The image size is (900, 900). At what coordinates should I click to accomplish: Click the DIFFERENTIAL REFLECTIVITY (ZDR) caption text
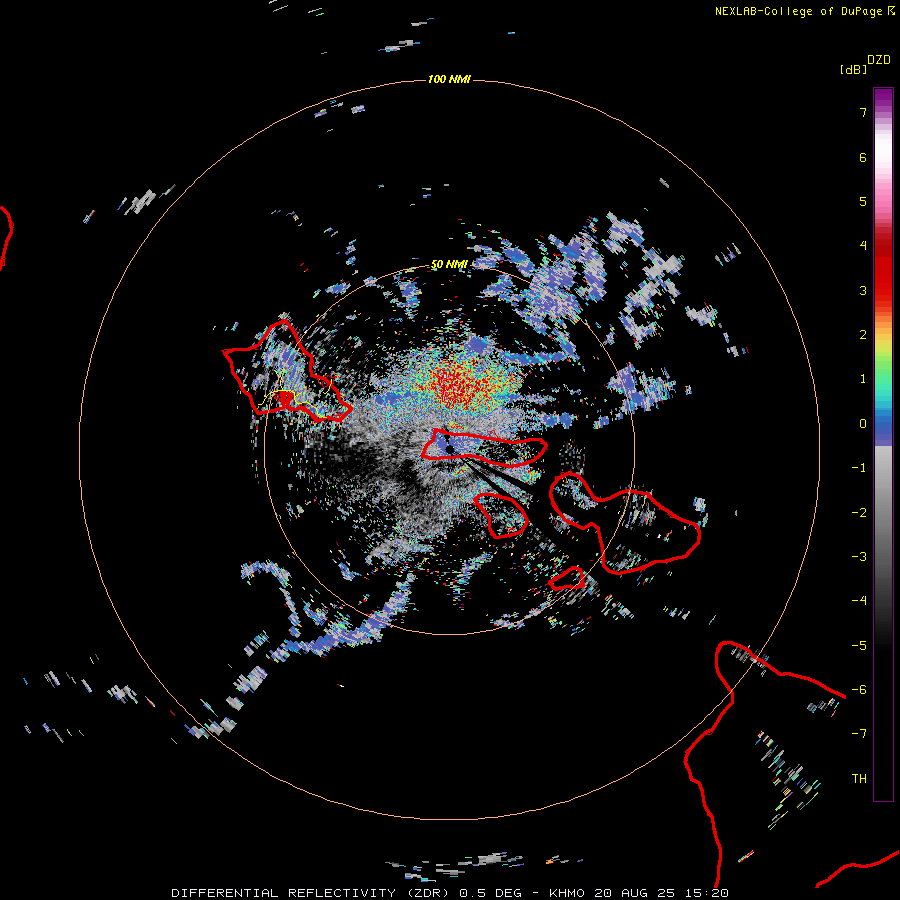click(312, 893)
